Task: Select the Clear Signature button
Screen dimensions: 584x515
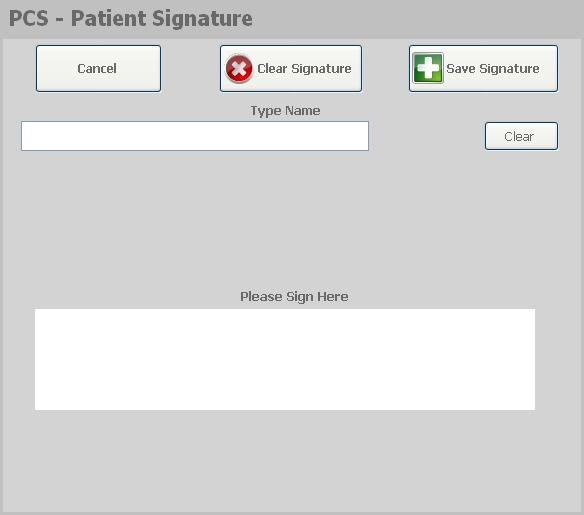Action: coord(291,69)
